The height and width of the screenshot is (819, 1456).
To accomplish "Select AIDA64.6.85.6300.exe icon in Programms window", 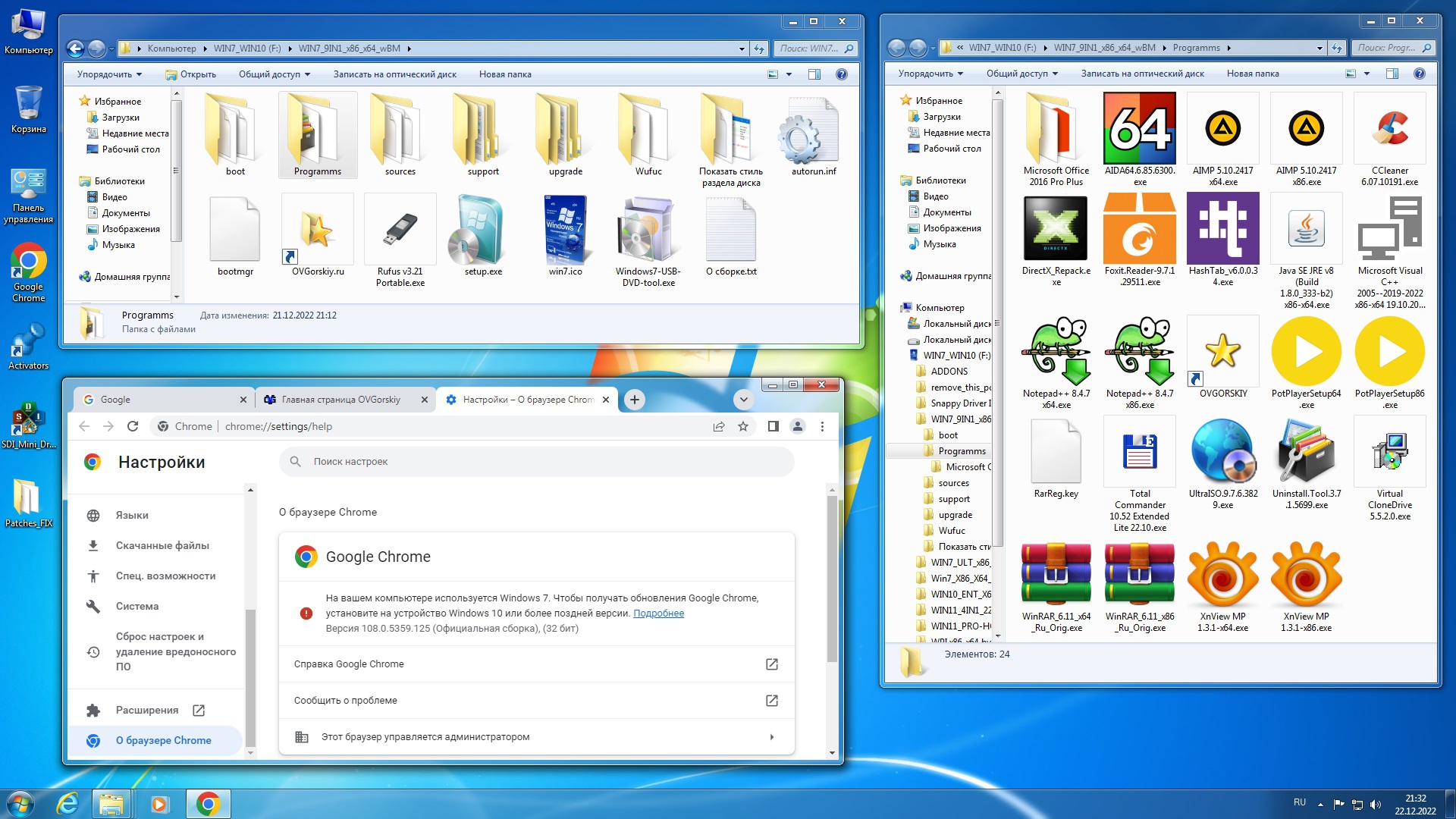I will 1140,128.
